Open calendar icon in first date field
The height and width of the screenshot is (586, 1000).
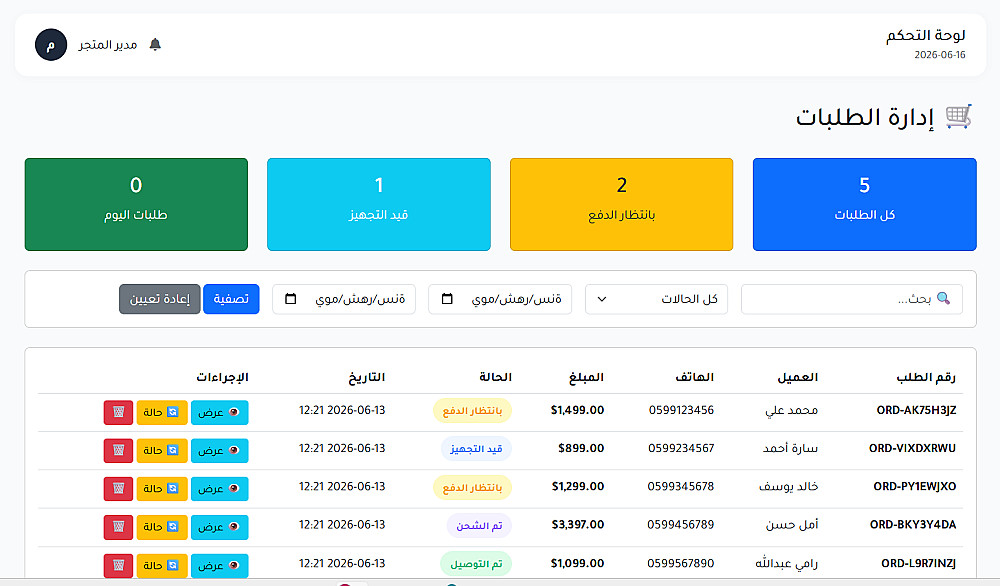[x=447, y=298]
